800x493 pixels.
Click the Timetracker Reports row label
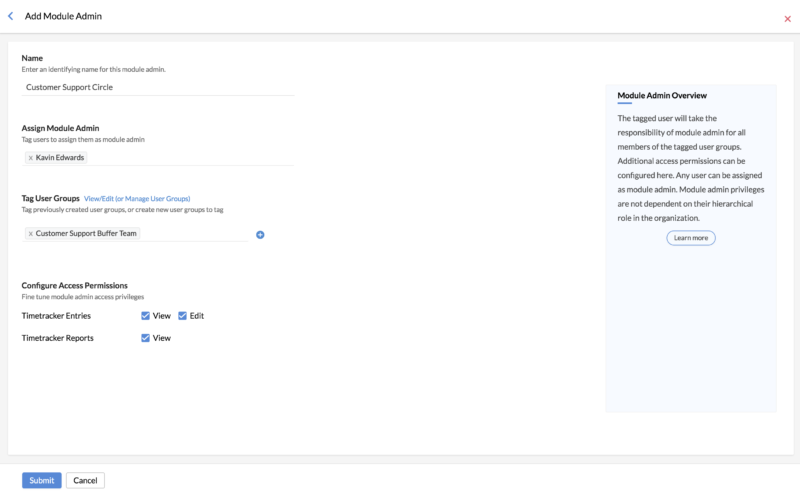click(x=58, y=338)
